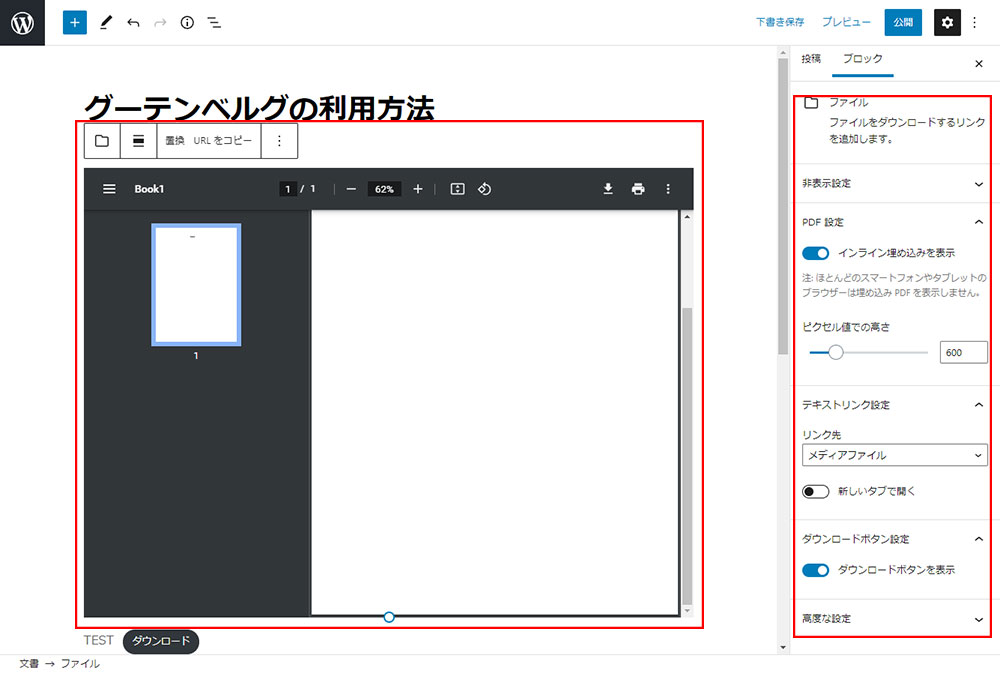Click the PDF viewer print icon
The image size is (1000, 673).
pyautogui.click(x=638, y=189)
